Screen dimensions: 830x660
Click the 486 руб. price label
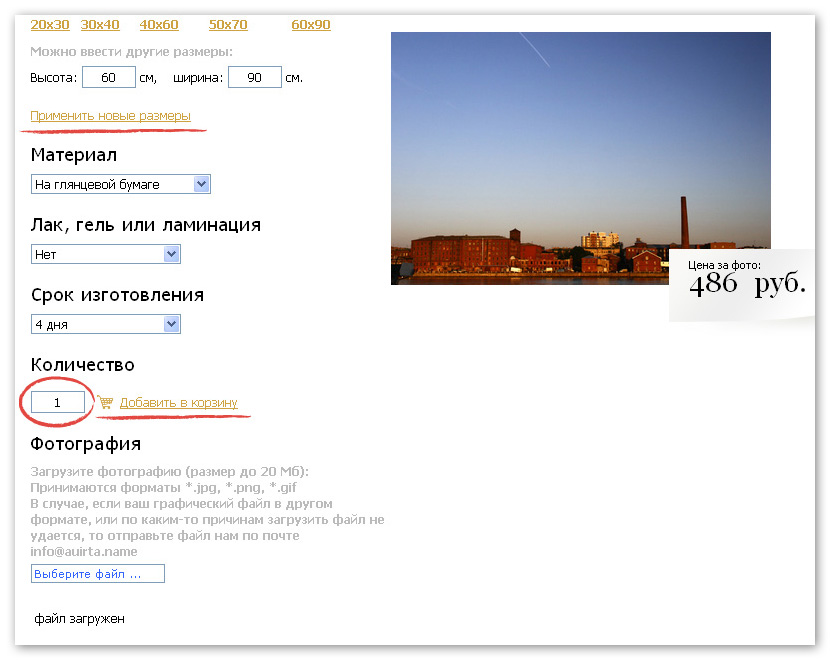[x=747, y=284]
